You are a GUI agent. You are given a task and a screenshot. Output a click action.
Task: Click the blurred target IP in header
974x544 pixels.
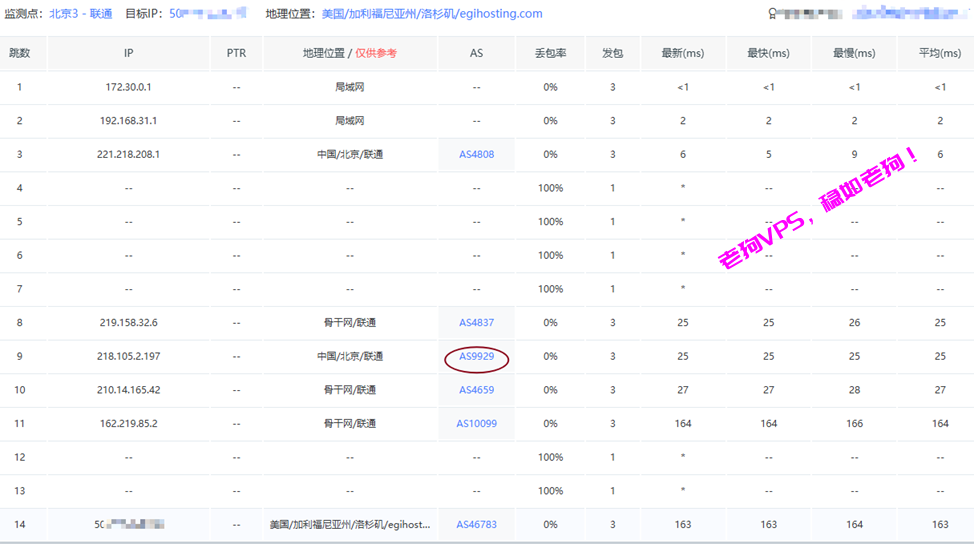pyautogui.click(x=207, y=14)
